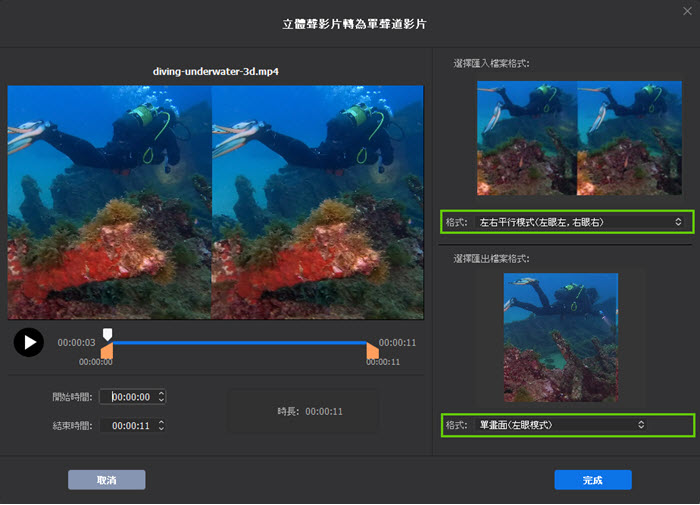Screen dimensions: 700x505
Task: Click the file name diving-underwater-3d.mp4
Action: coord(216,71)
